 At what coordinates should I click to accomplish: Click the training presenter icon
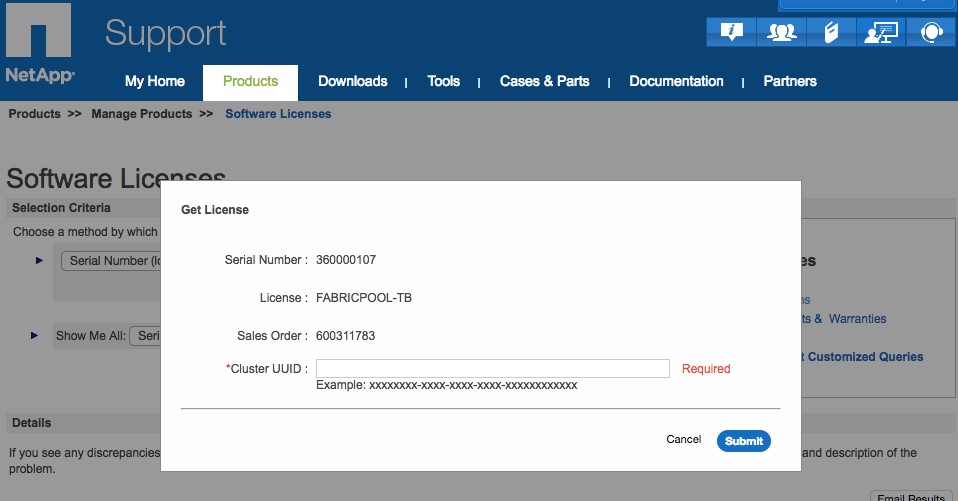tap(880, 32)
